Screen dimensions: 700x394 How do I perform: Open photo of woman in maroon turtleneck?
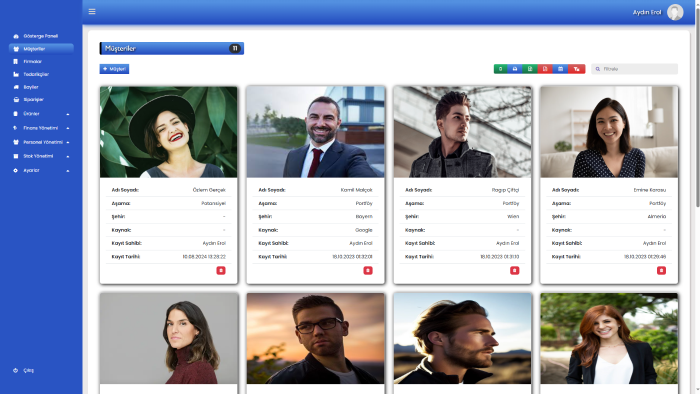169,338
